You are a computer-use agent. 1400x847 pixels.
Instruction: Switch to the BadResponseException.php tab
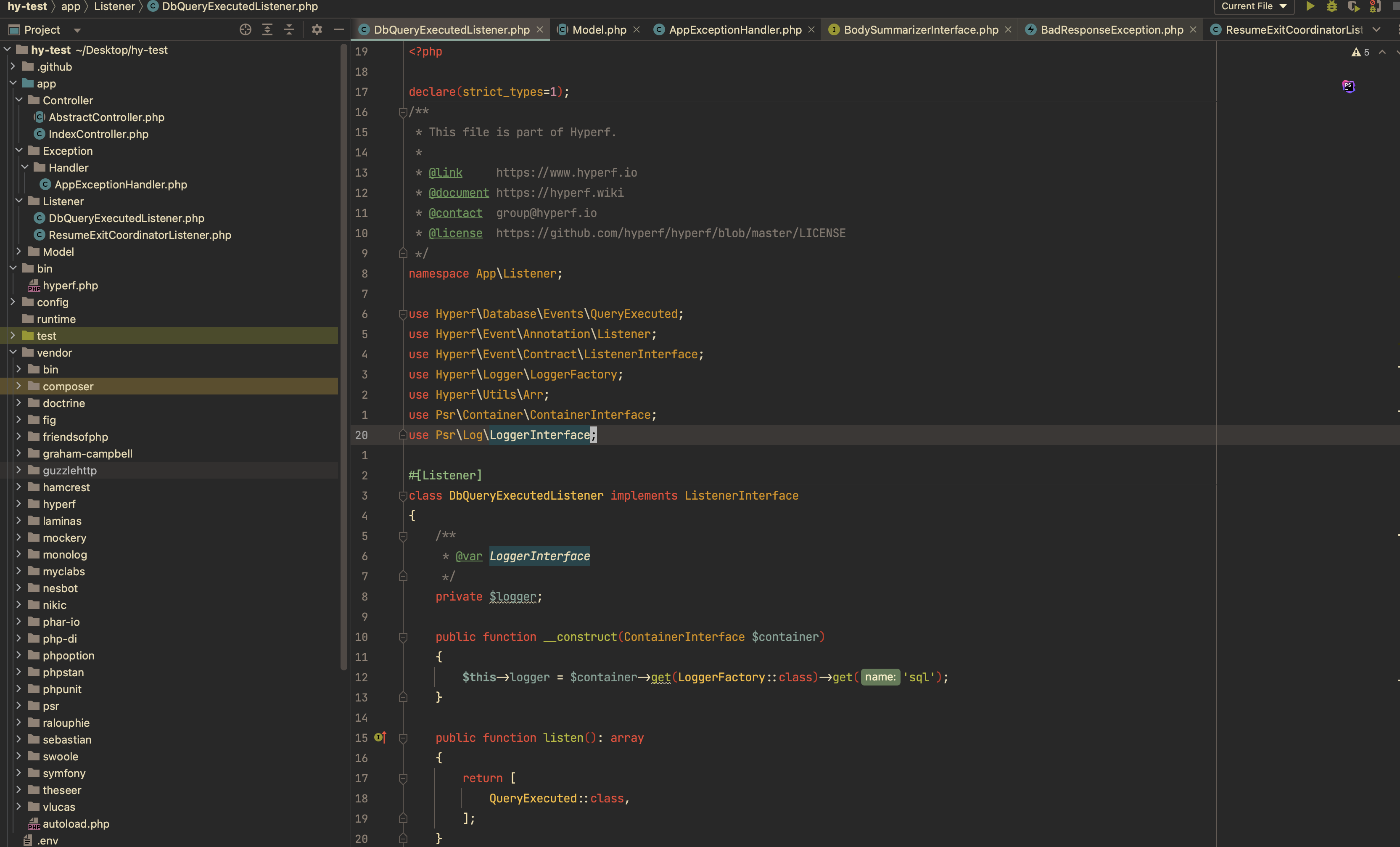pos(1111,29)
